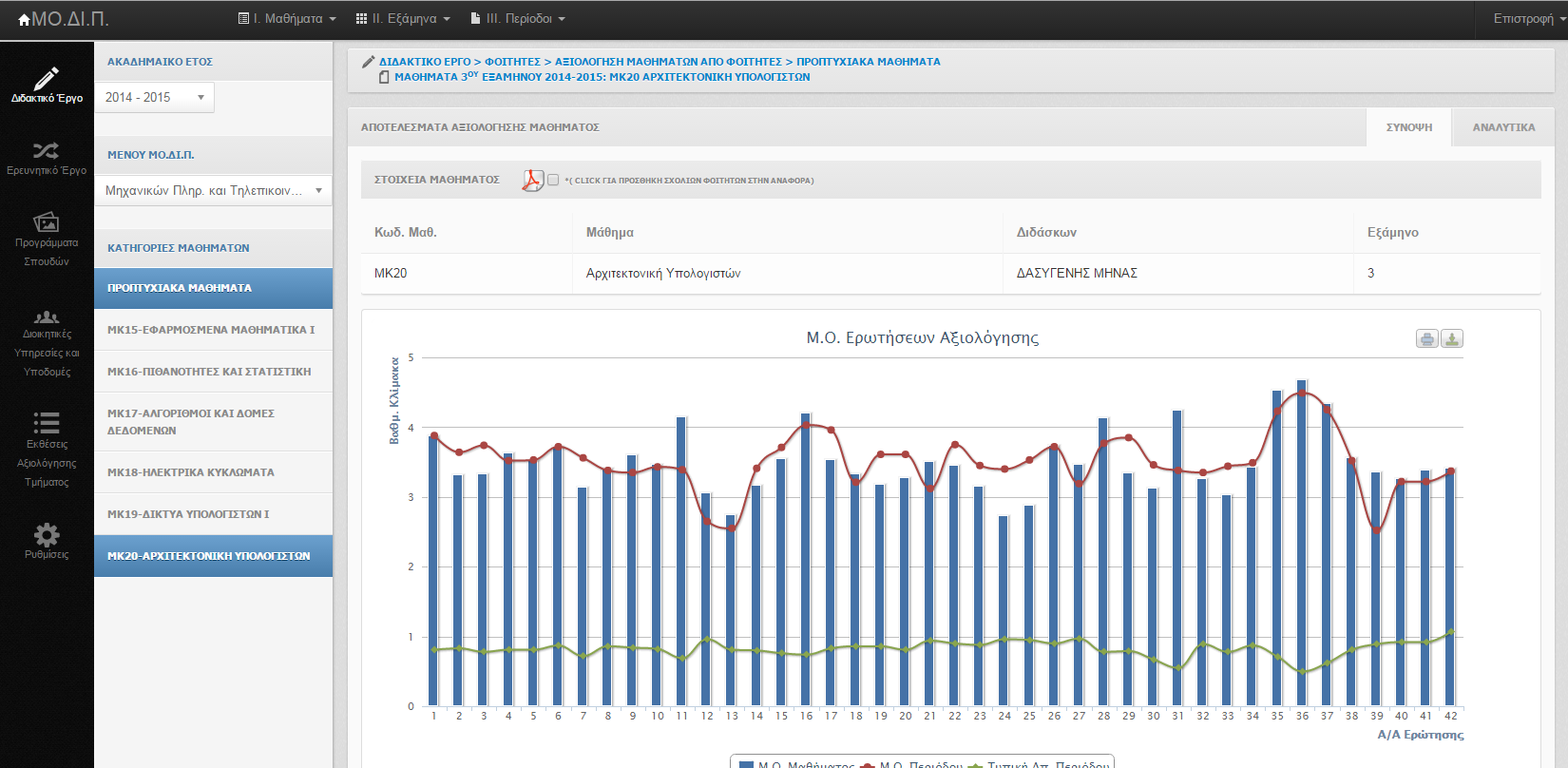Image resolution: width=1568 pixels, height=768 pixels.
Task: Select course ΜΚ19-ΔΙΚΤΥΑ ΥΠΟΛΟΓΙΣΤΩΝ Ι
Action: (x=214, y=514)
